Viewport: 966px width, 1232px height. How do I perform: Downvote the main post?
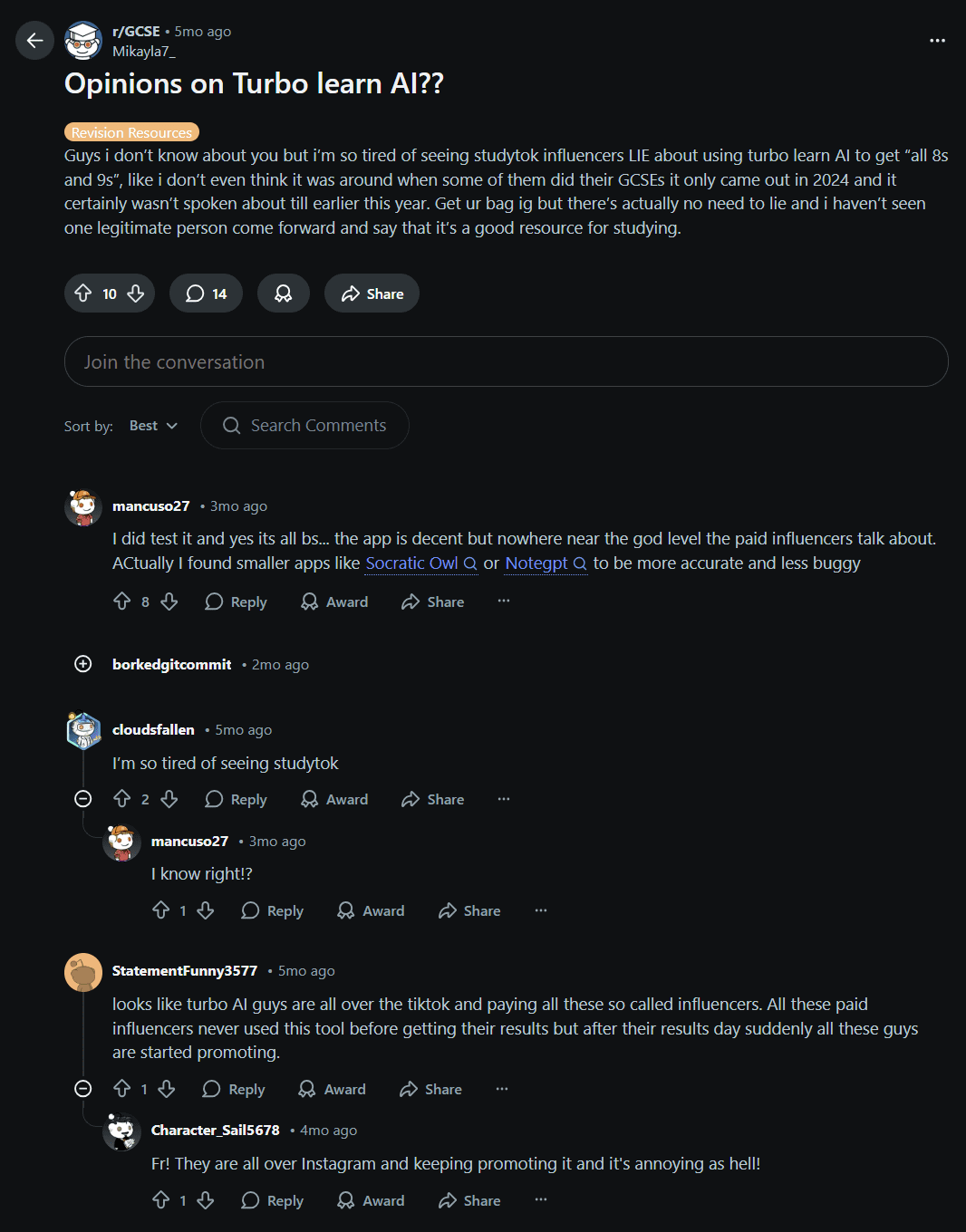136,294
